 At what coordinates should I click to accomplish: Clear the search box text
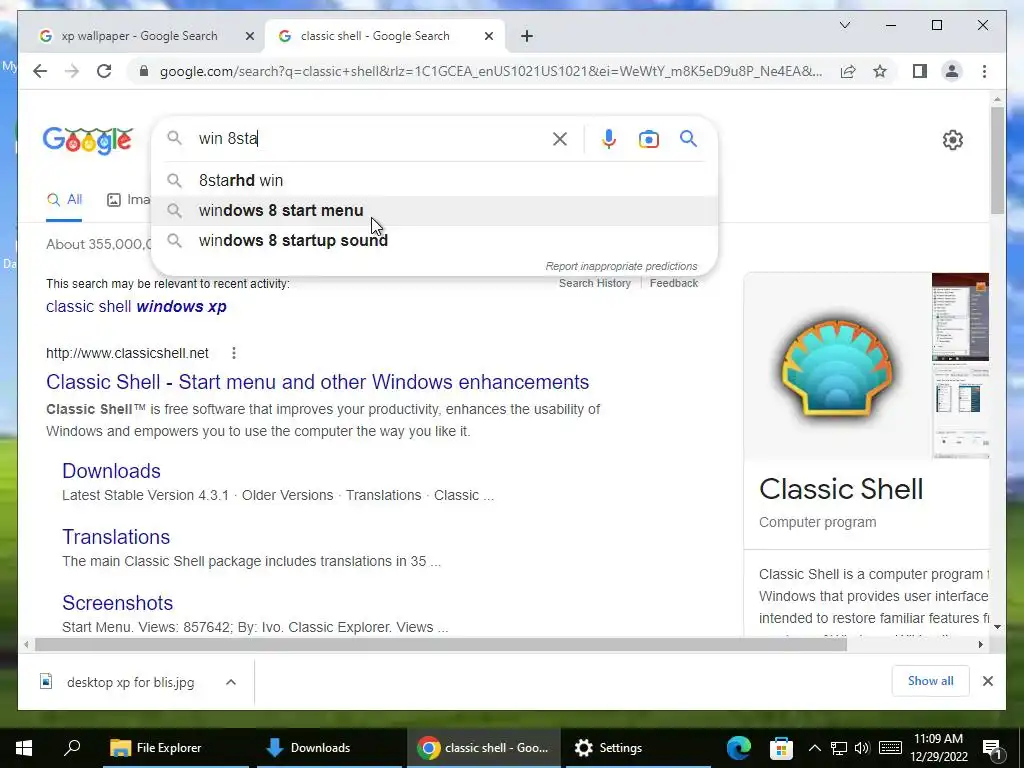tap(560, 138)
